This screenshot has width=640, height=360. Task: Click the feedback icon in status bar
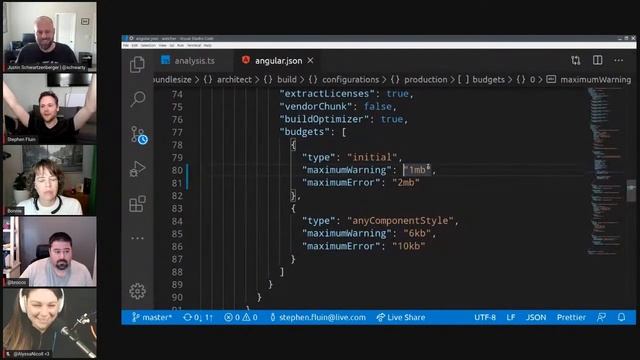tap(601, 317)
